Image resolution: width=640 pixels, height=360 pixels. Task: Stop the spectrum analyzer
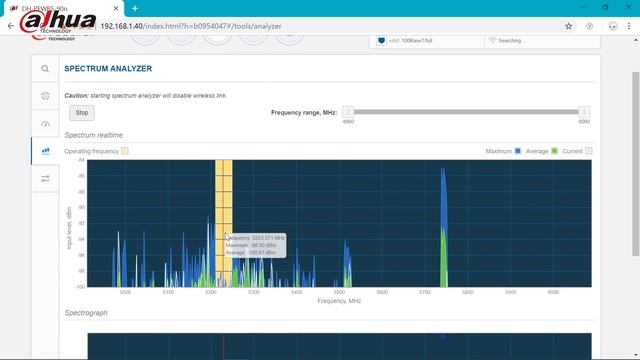pos(82,113)
